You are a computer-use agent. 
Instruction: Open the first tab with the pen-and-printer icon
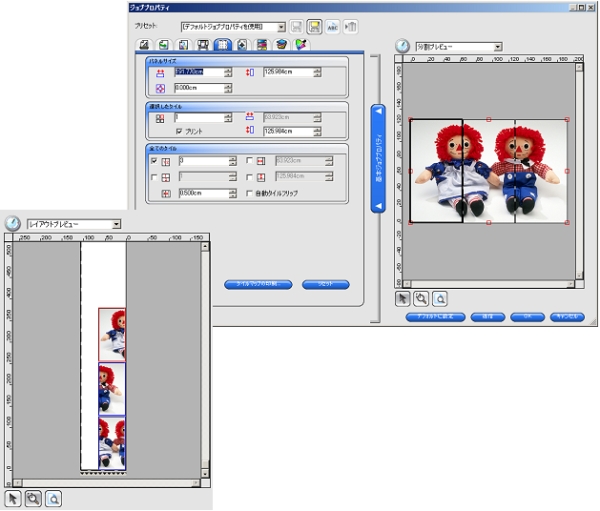(144, 45)
